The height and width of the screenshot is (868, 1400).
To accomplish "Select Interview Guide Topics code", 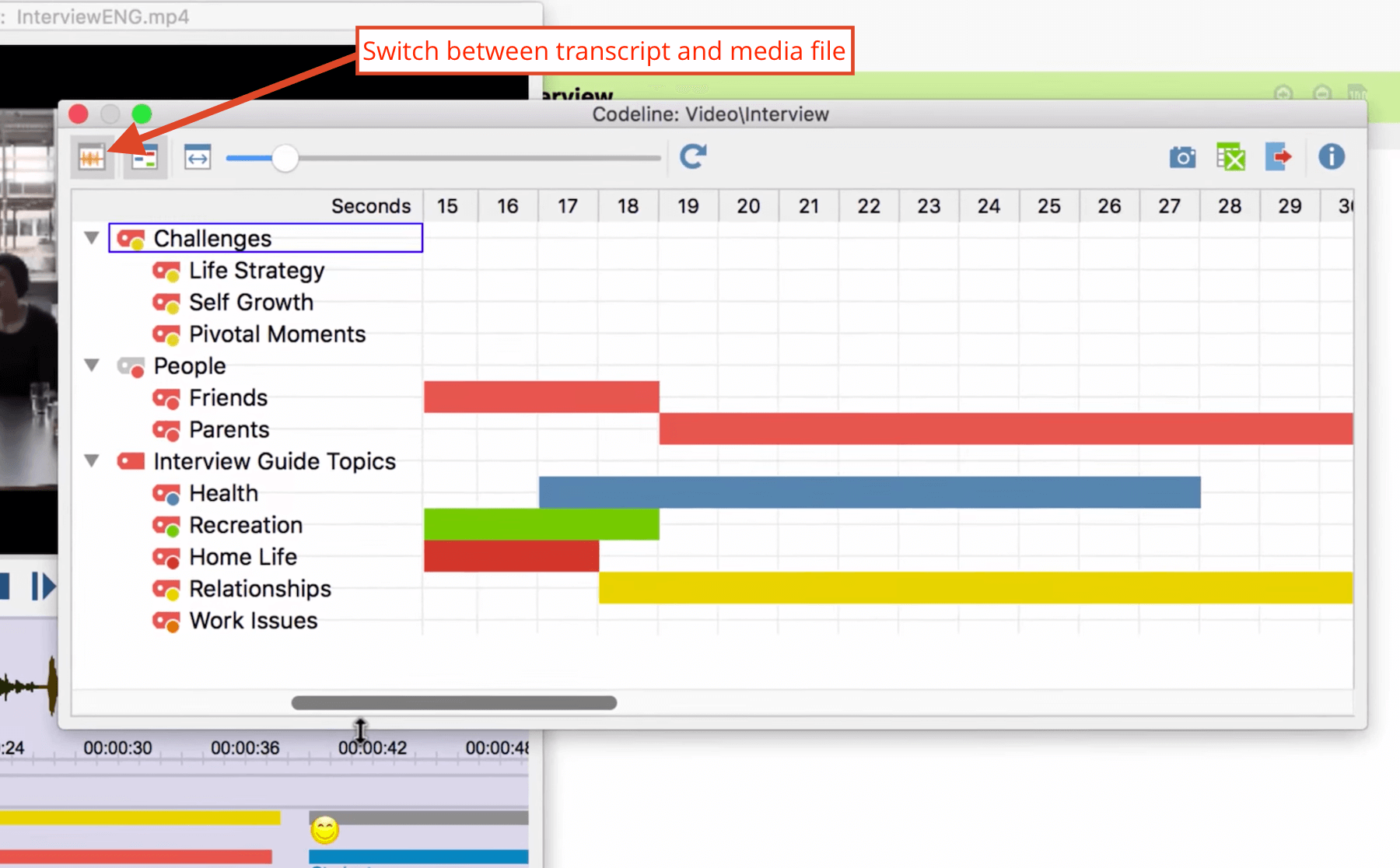I will pos(275,461).
